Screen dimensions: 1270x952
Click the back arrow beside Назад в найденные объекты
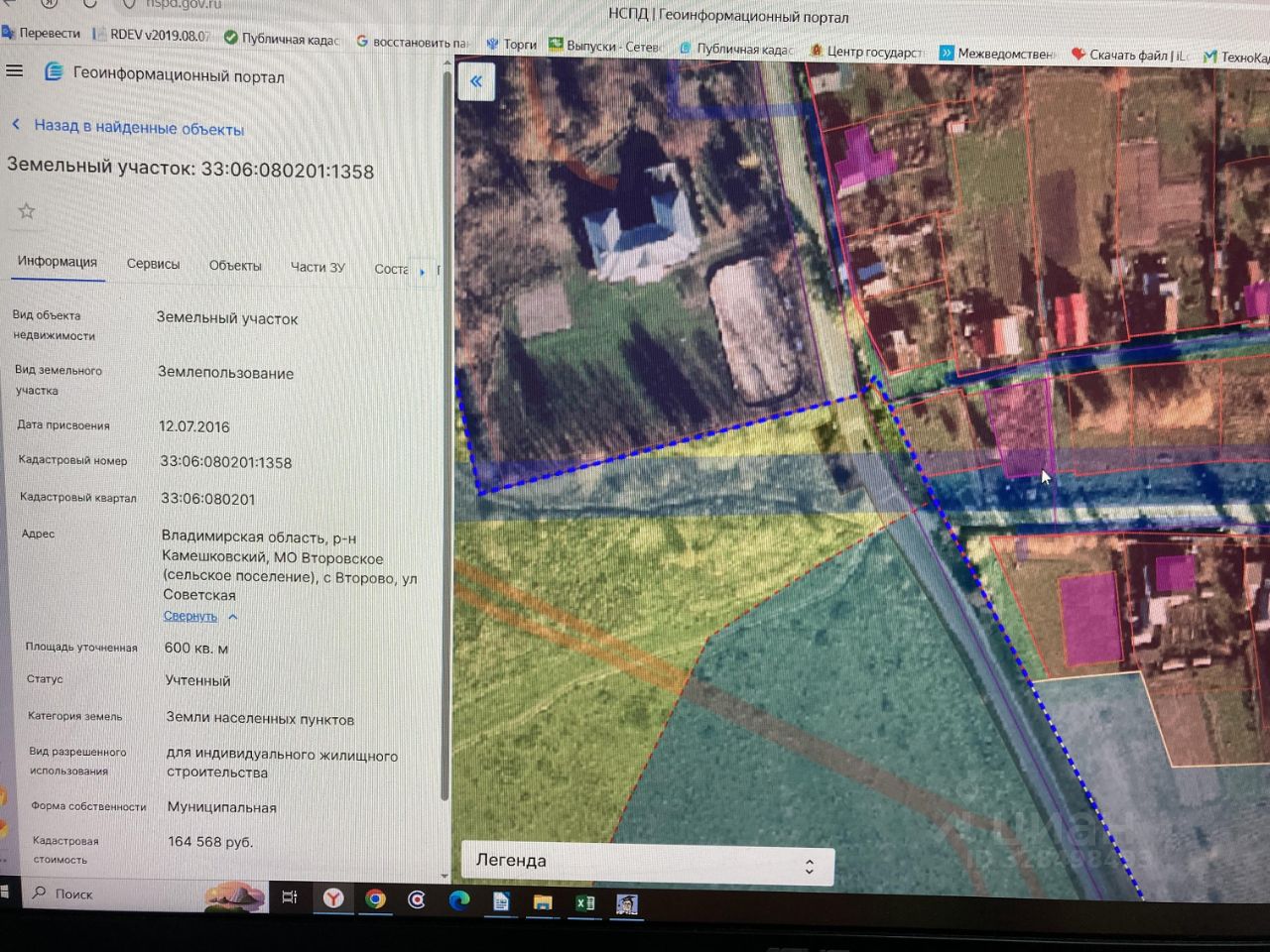click(16, 124)
